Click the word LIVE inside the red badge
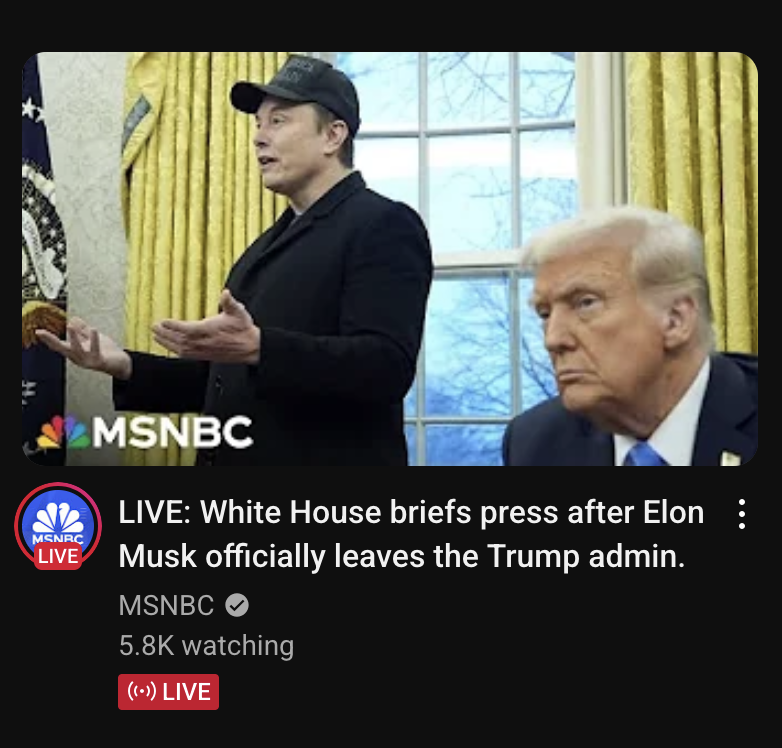The width and height of the screenshot is (782, 748). tap(186, 692)
